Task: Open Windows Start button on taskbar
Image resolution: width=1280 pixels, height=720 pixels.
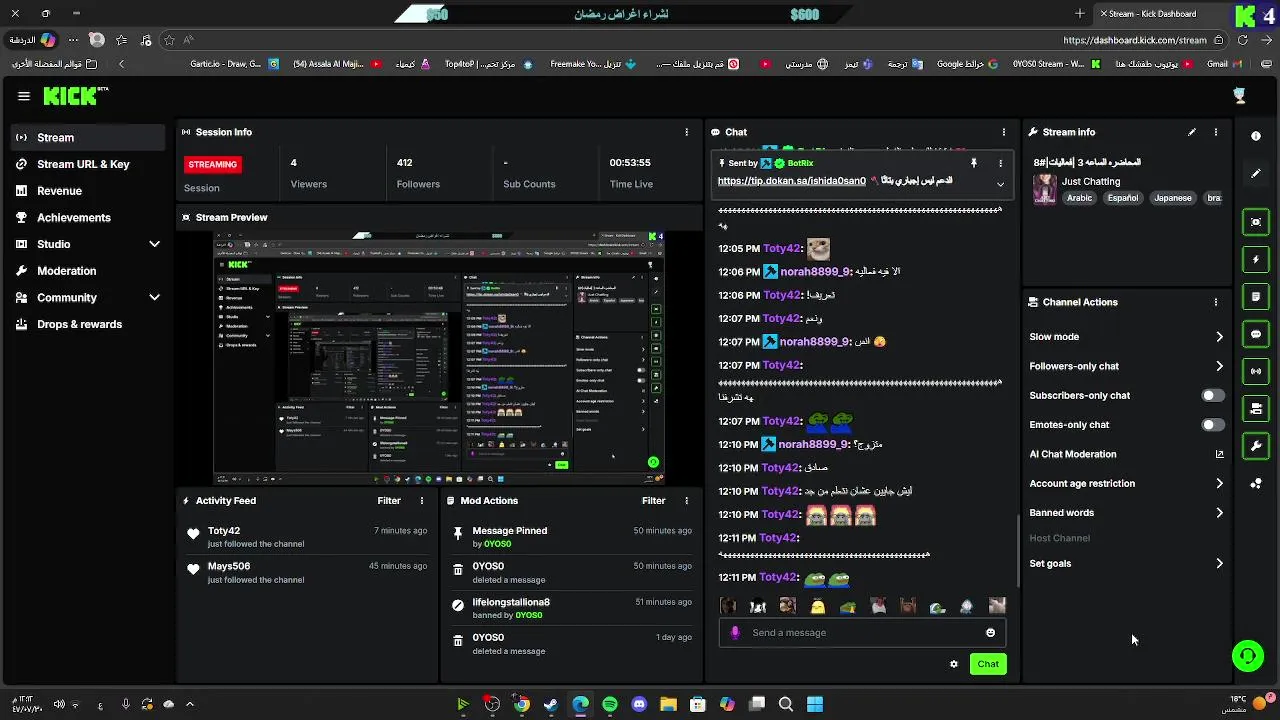Action: tap(815, 704)
